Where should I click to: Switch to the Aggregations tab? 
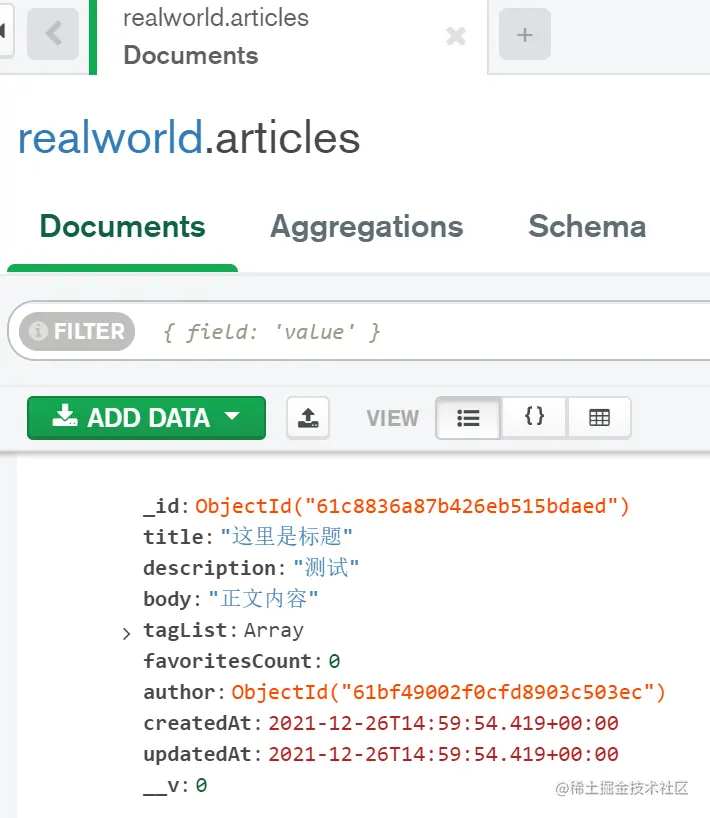[367, 226]
